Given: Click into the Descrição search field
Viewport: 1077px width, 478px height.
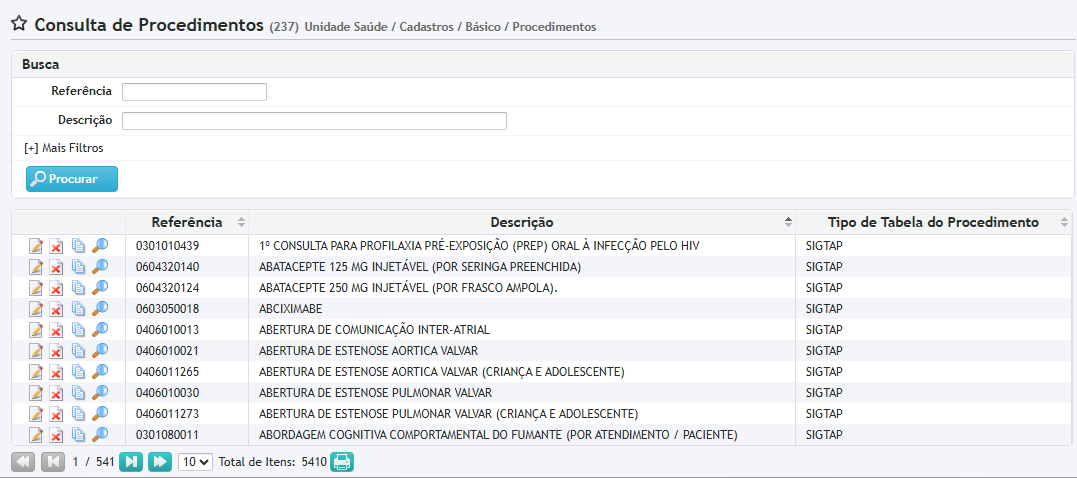Looking at the screenshot, I should point(314,121).
